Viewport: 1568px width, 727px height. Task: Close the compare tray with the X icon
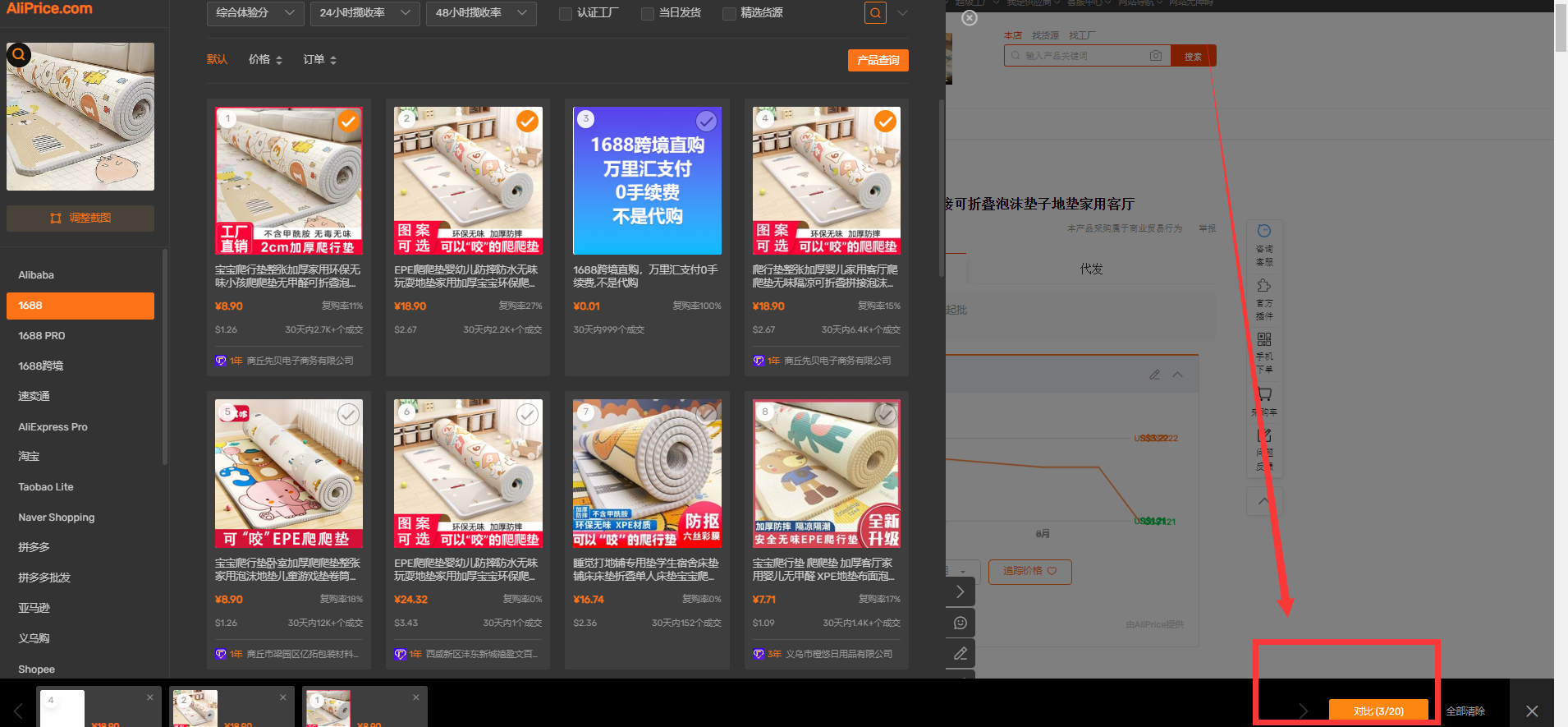(1532, 711)
